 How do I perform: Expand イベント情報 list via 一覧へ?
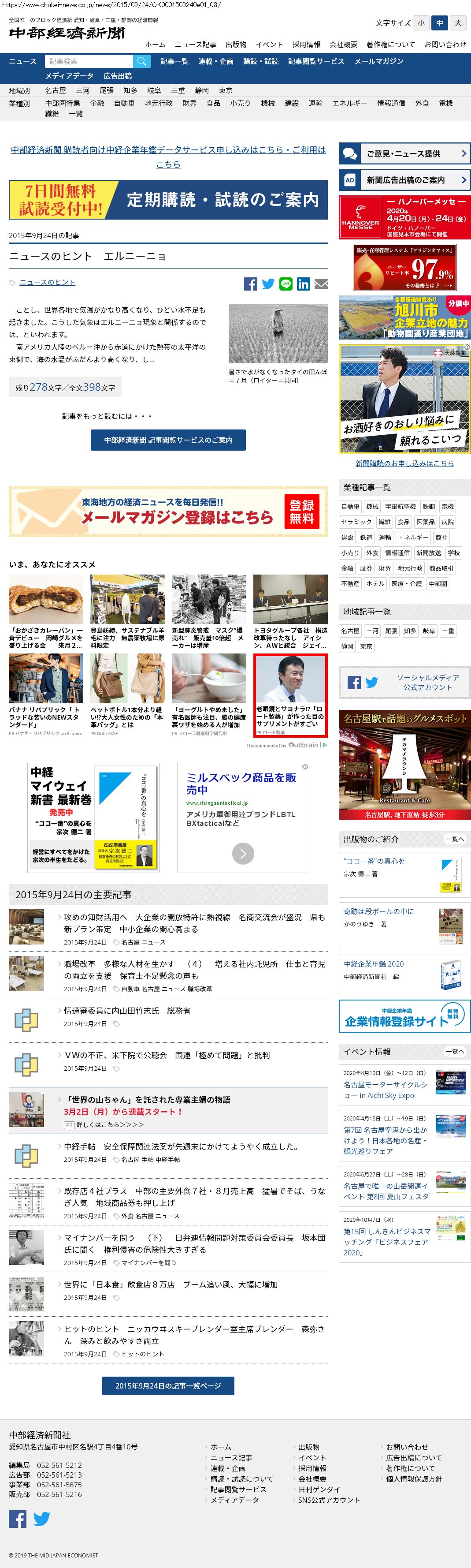tap(455, 1051)
